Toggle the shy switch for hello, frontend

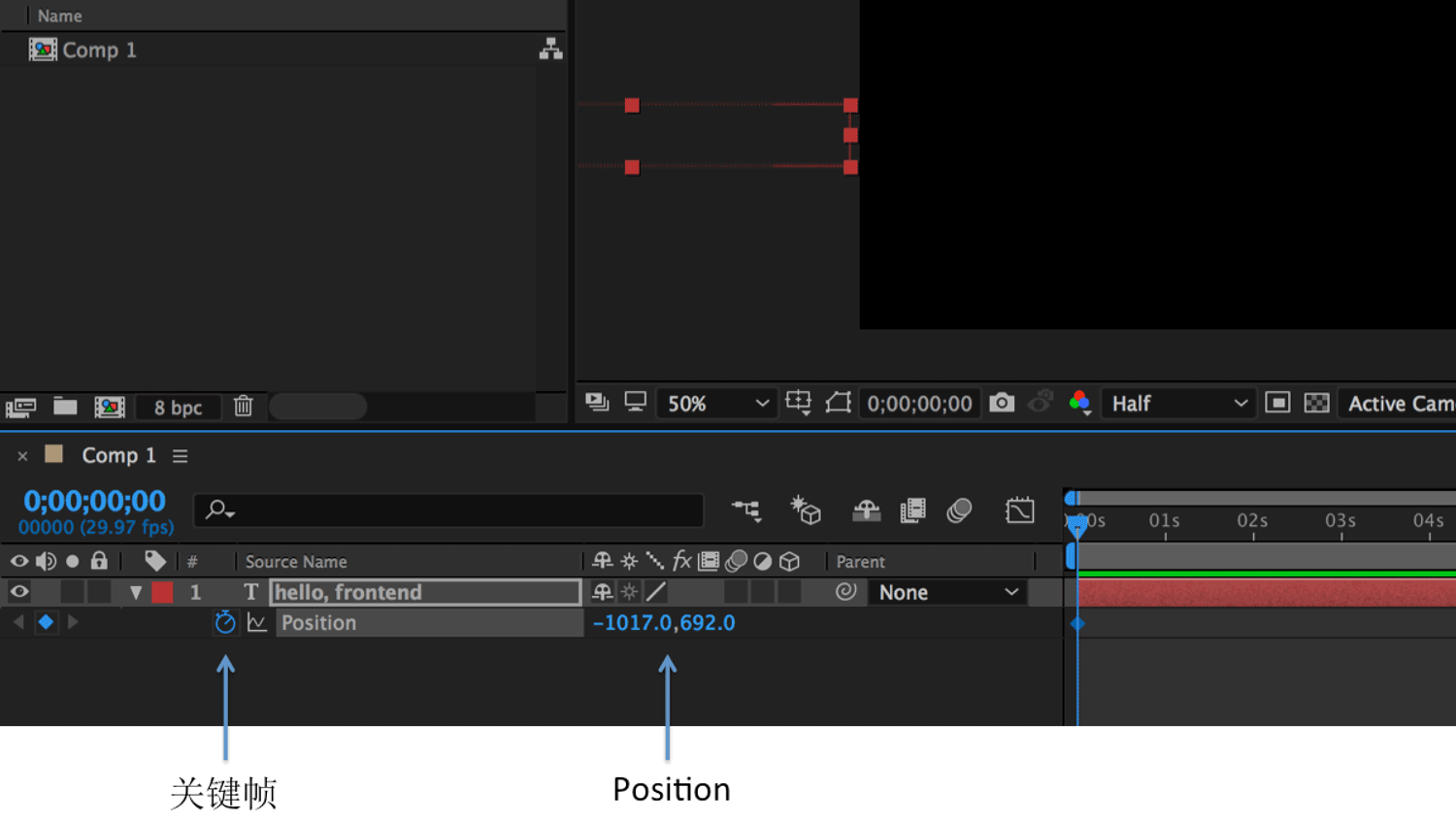pos(602,591)
